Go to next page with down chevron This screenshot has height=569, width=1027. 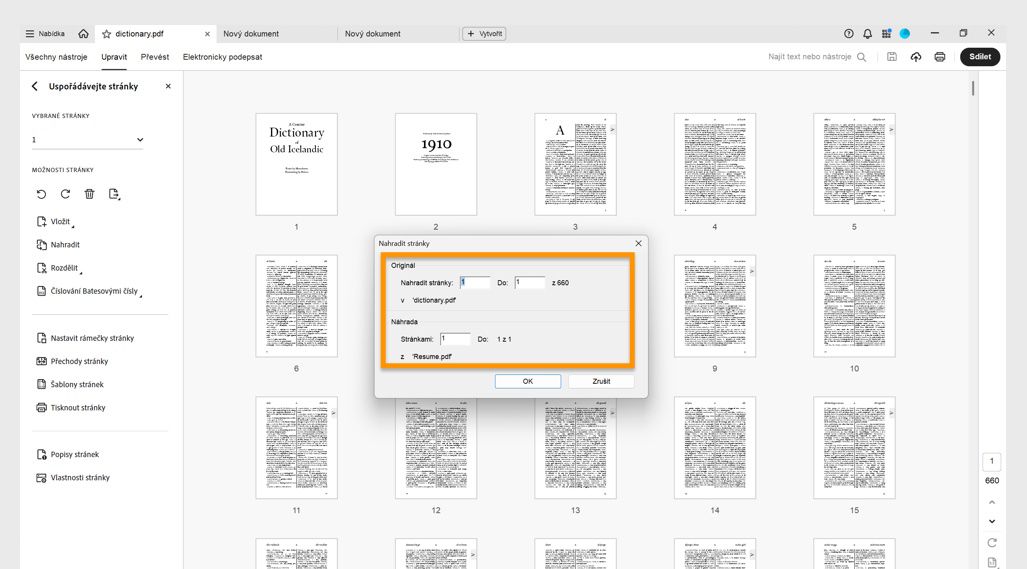[992, 522]
